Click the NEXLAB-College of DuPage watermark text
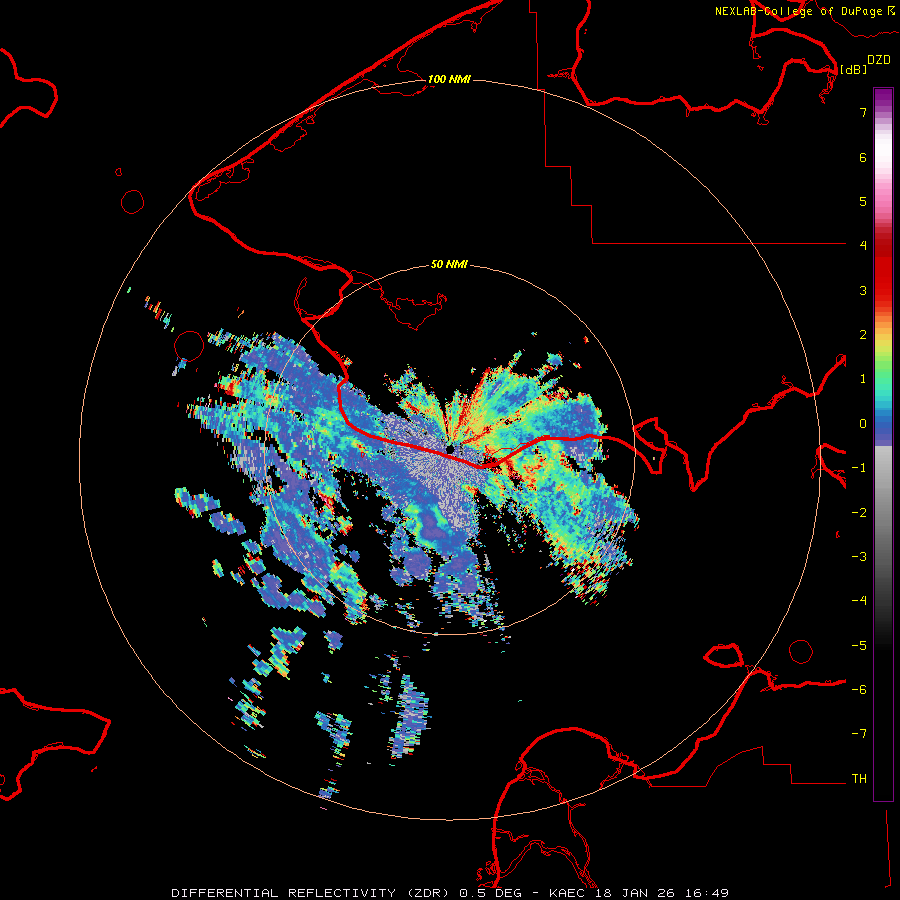900x900 pixels. click(x=799, y=11)
